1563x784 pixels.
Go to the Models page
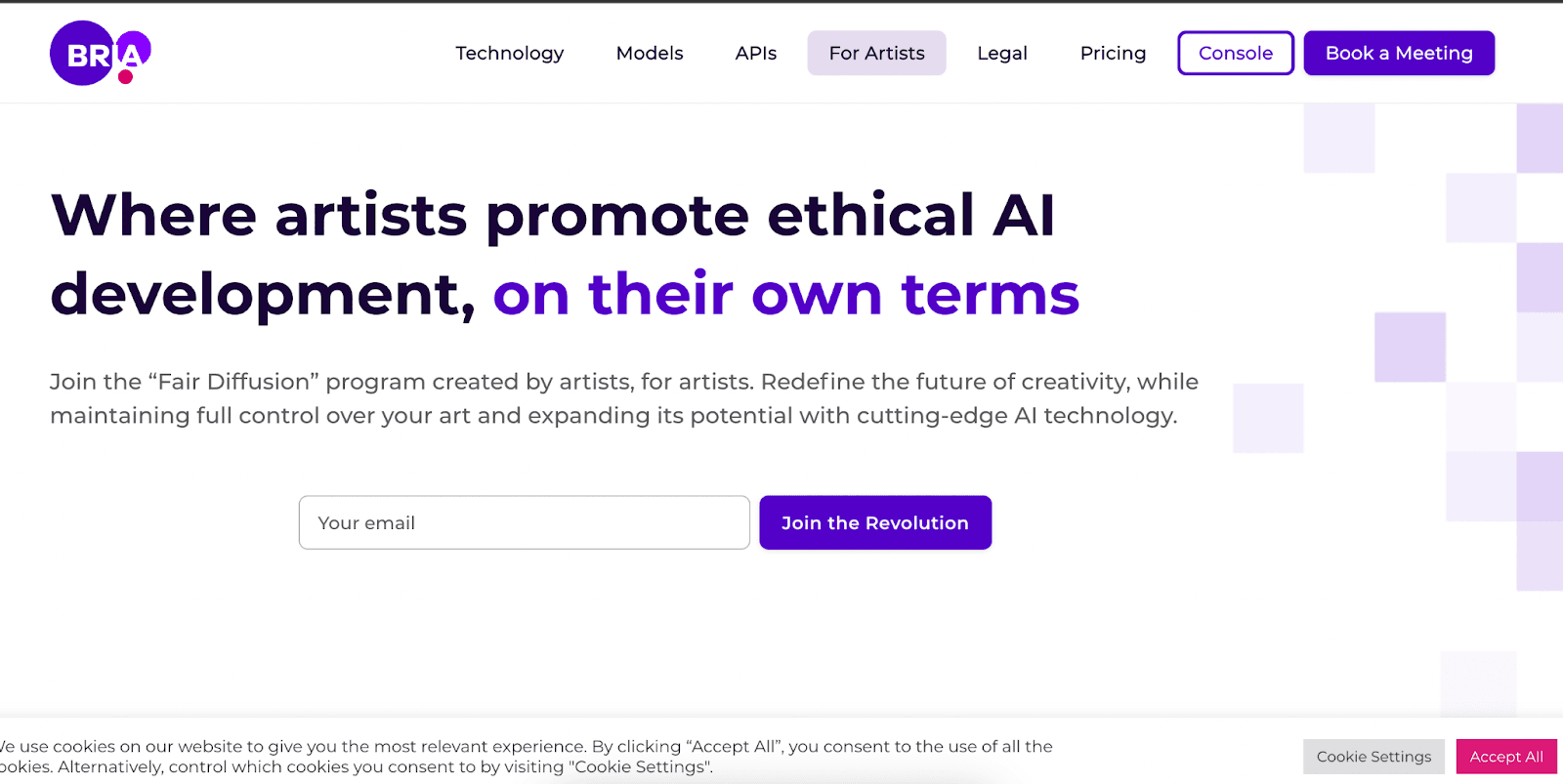[x=650, y=54]
